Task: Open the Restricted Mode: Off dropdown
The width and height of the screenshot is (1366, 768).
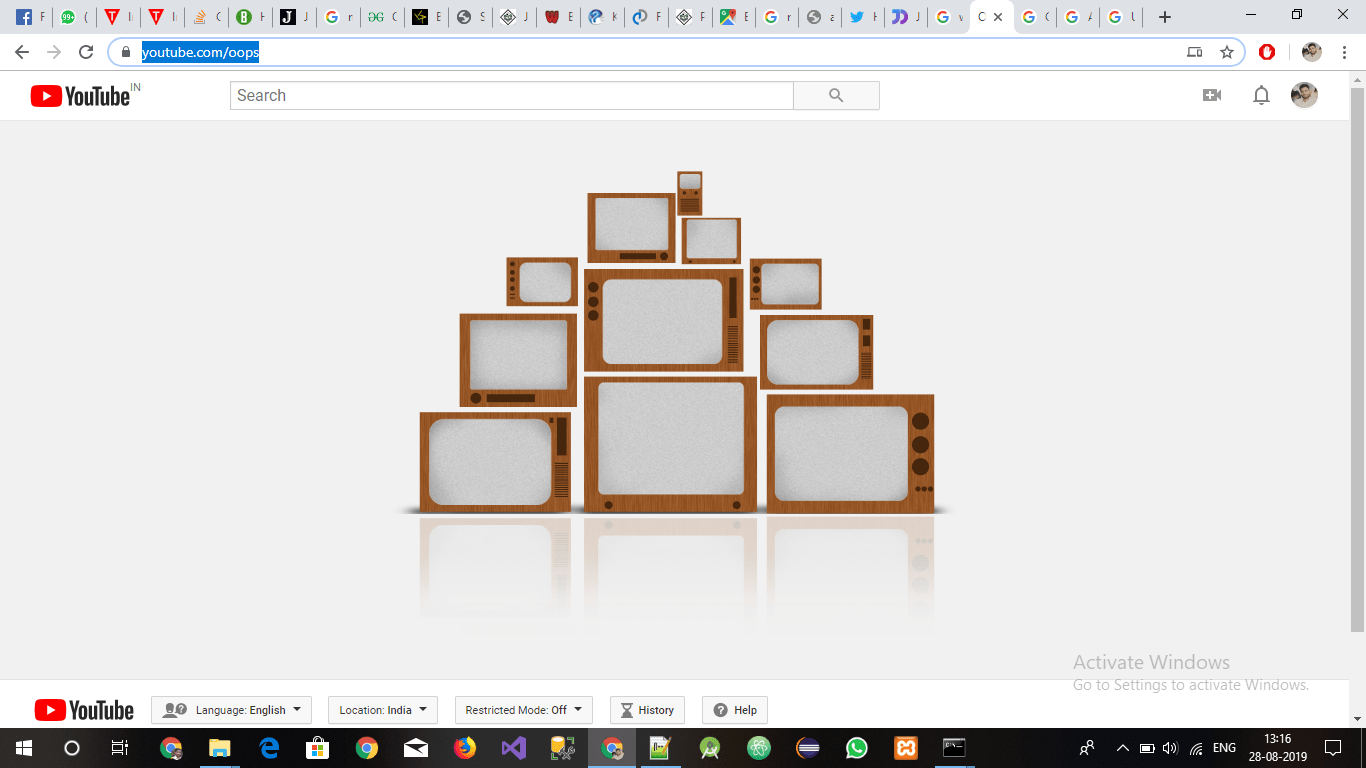Action: point(524,710)
